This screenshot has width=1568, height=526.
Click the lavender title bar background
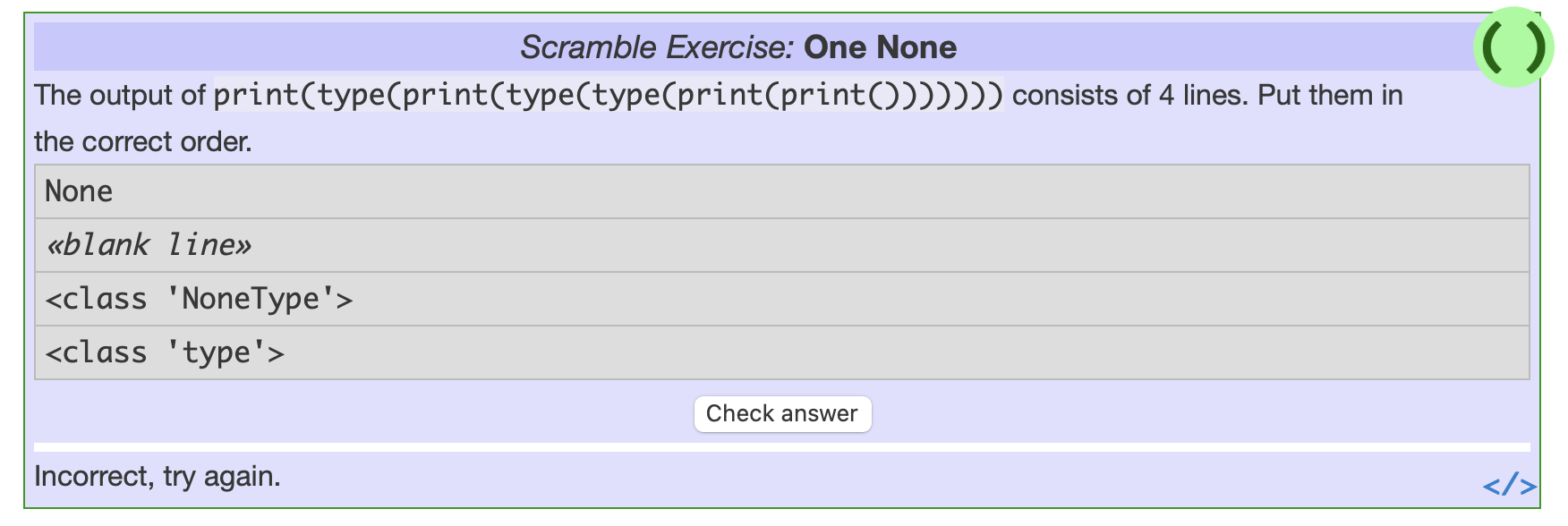coord(268,47)
